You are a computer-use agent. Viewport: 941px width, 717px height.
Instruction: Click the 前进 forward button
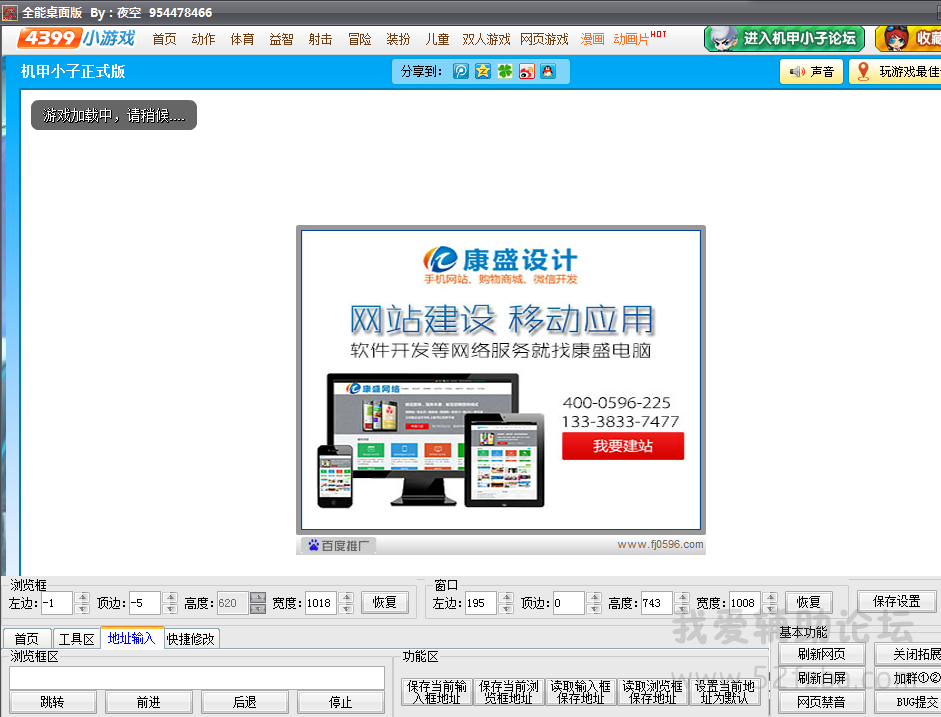(x=149, y=702)
